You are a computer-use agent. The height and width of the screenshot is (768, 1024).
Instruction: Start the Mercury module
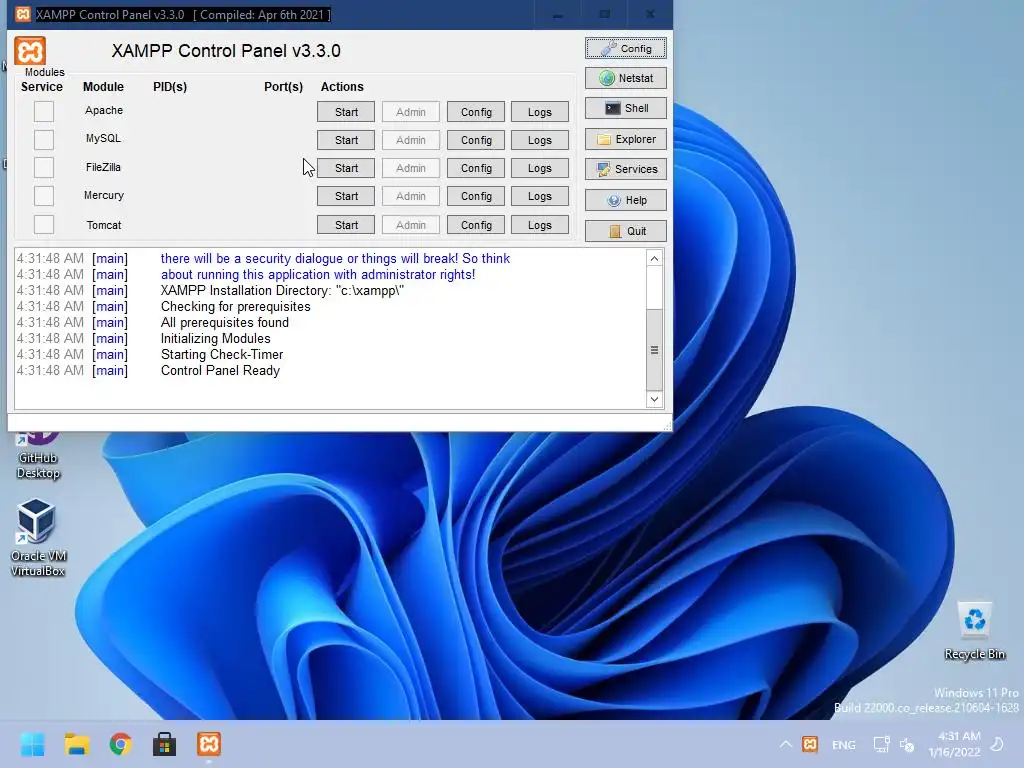tap(346, 196)
